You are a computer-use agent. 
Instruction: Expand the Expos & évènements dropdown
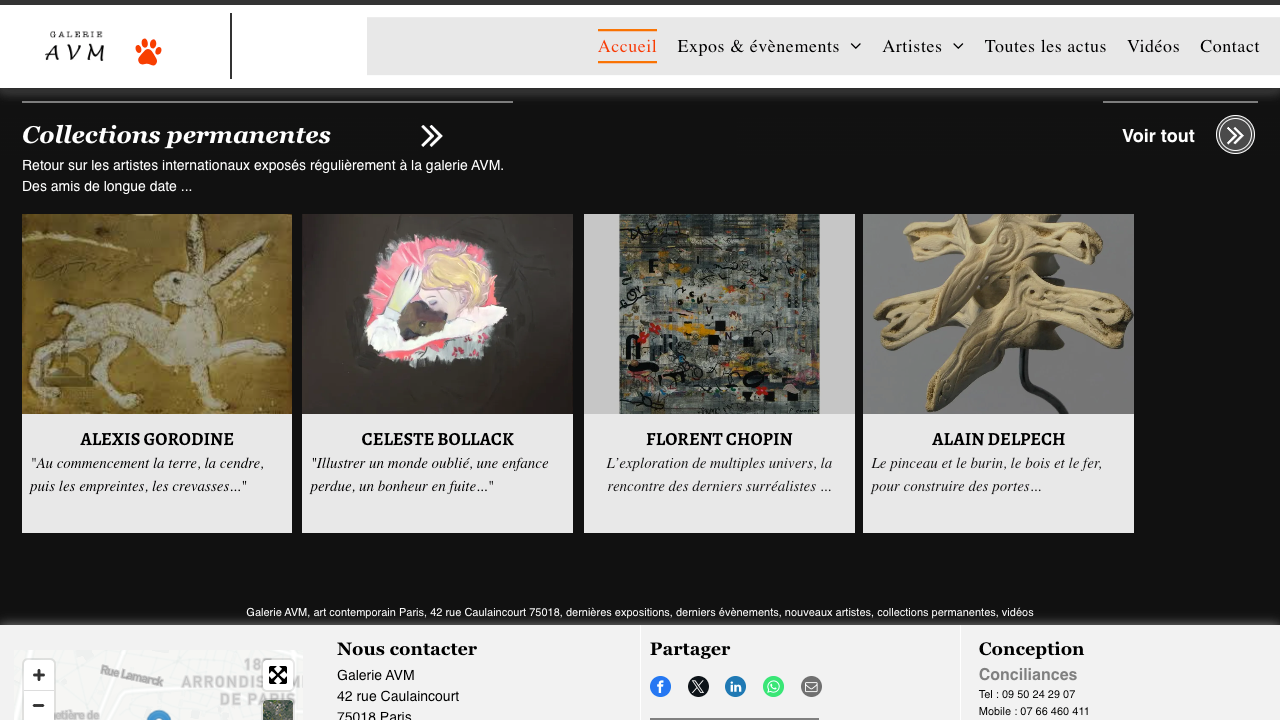click(x=855, y=46)
